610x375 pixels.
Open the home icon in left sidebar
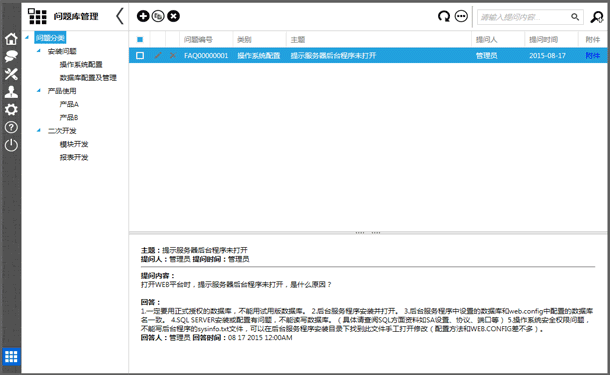(11, 39)
